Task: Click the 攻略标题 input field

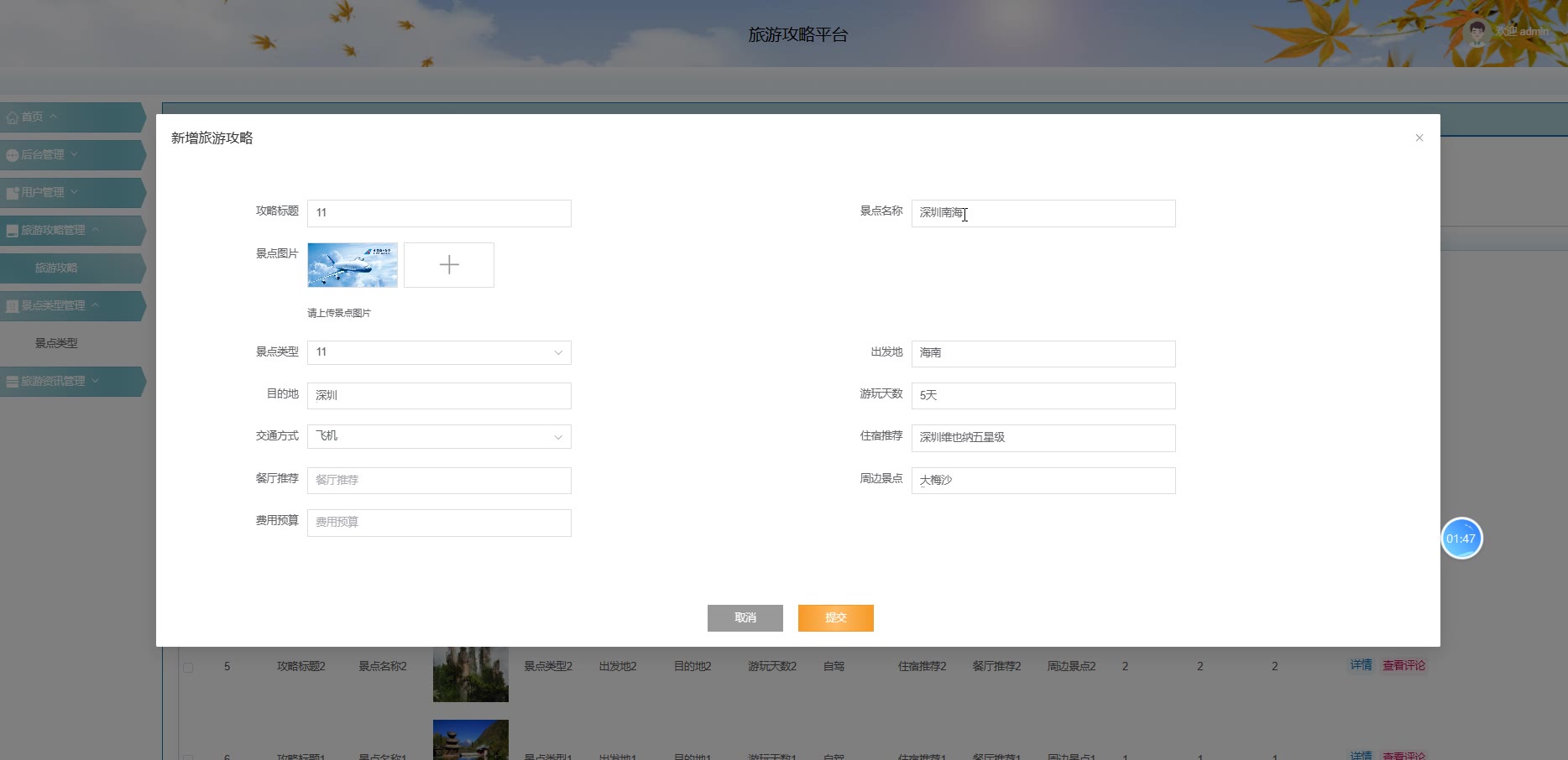Action: point(439,213)
